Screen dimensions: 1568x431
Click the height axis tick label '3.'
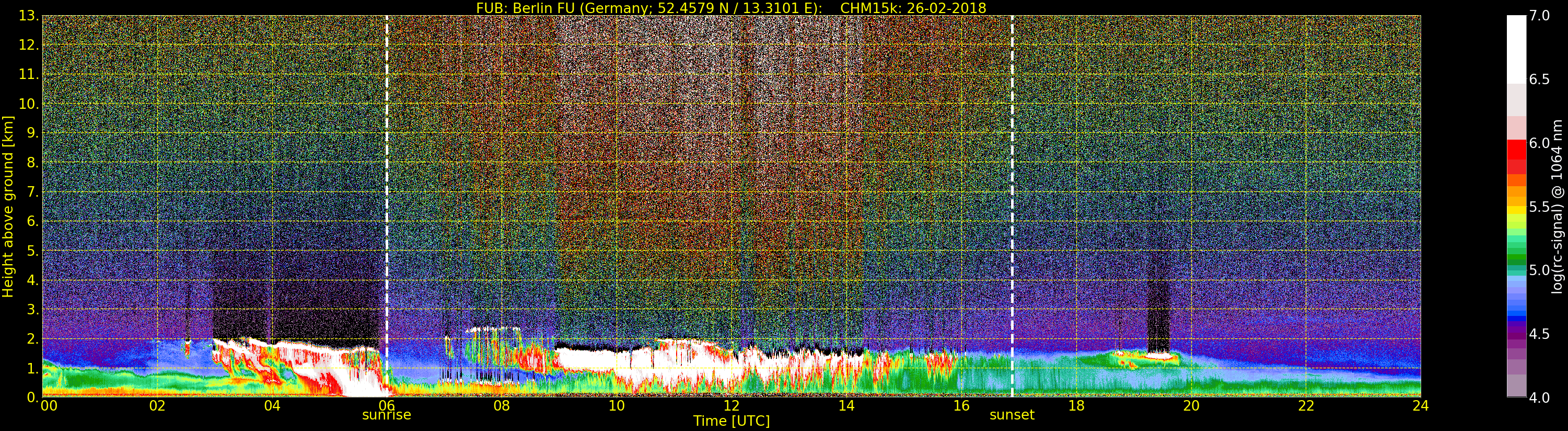tap(32, 309)
